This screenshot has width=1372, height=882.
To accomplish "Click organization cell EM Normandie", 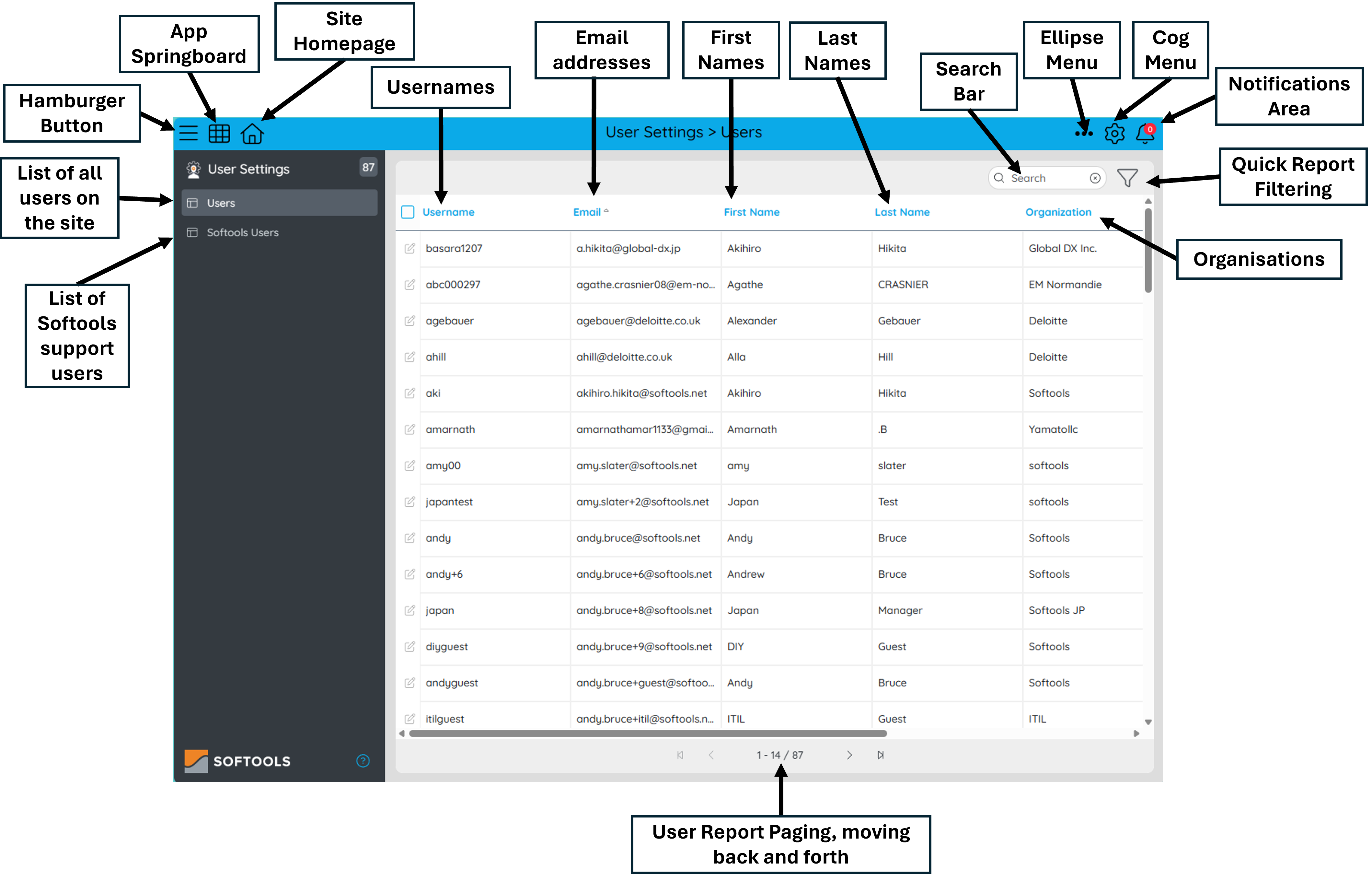I will 1065,284.
